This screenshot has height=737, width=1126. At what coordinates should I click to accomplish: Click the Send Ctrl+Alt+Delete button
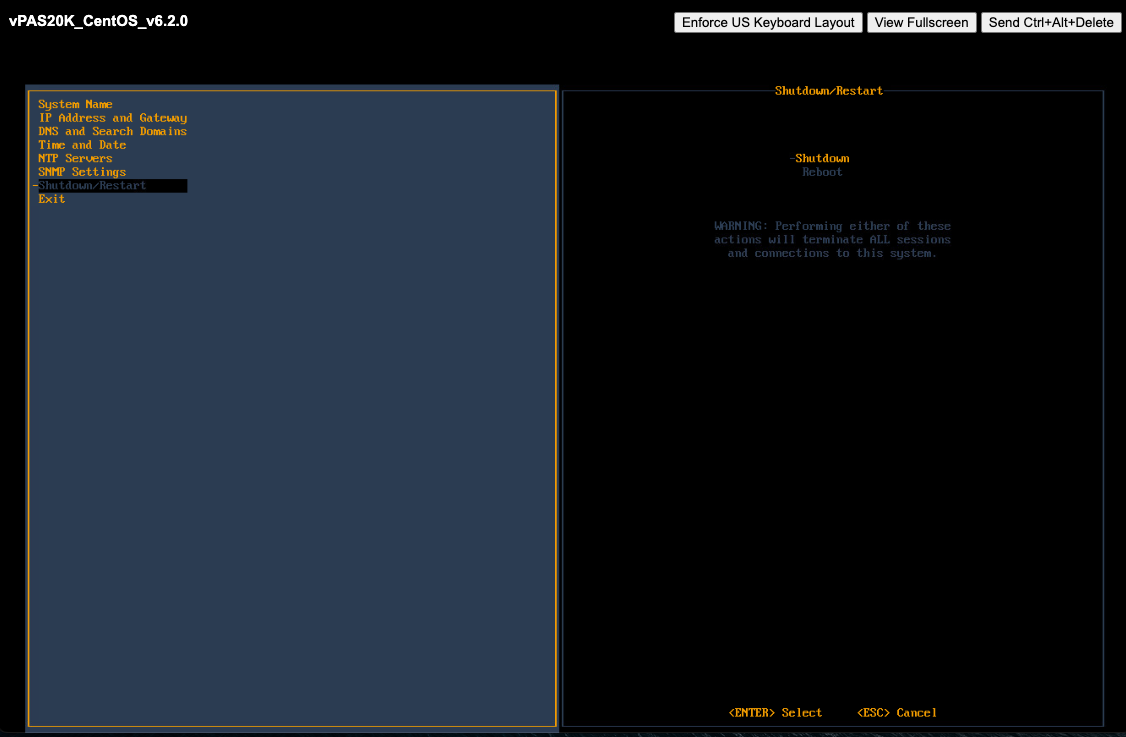[x=1051, y=22]
